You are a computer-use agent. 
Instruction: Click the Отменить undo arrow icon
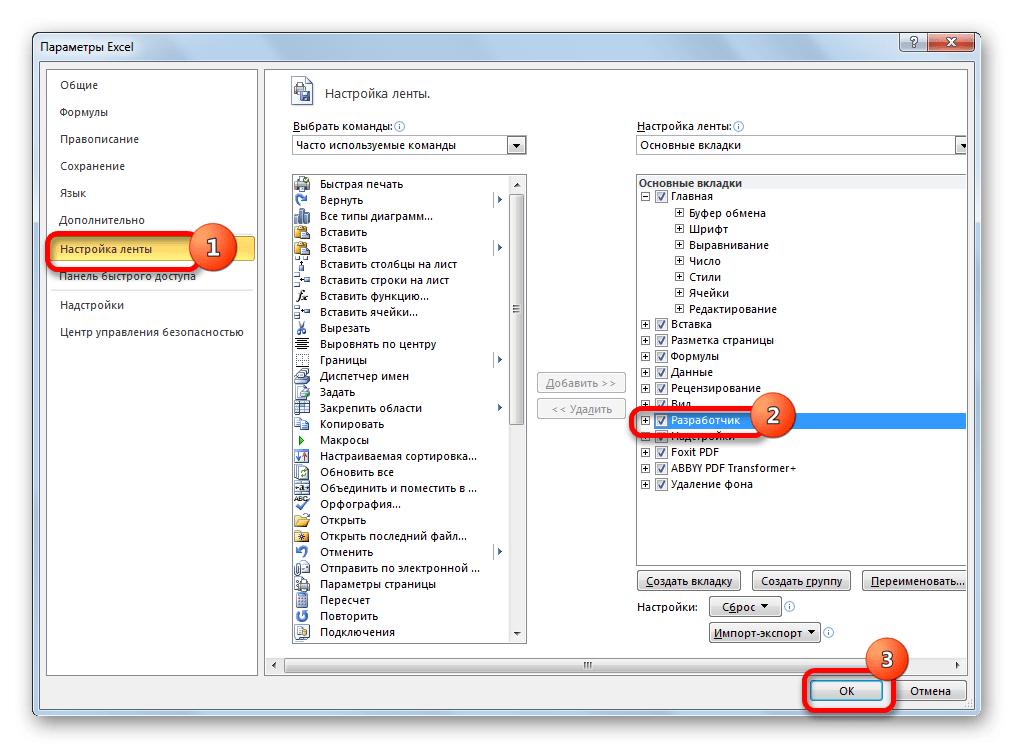(x=302, y=552)
